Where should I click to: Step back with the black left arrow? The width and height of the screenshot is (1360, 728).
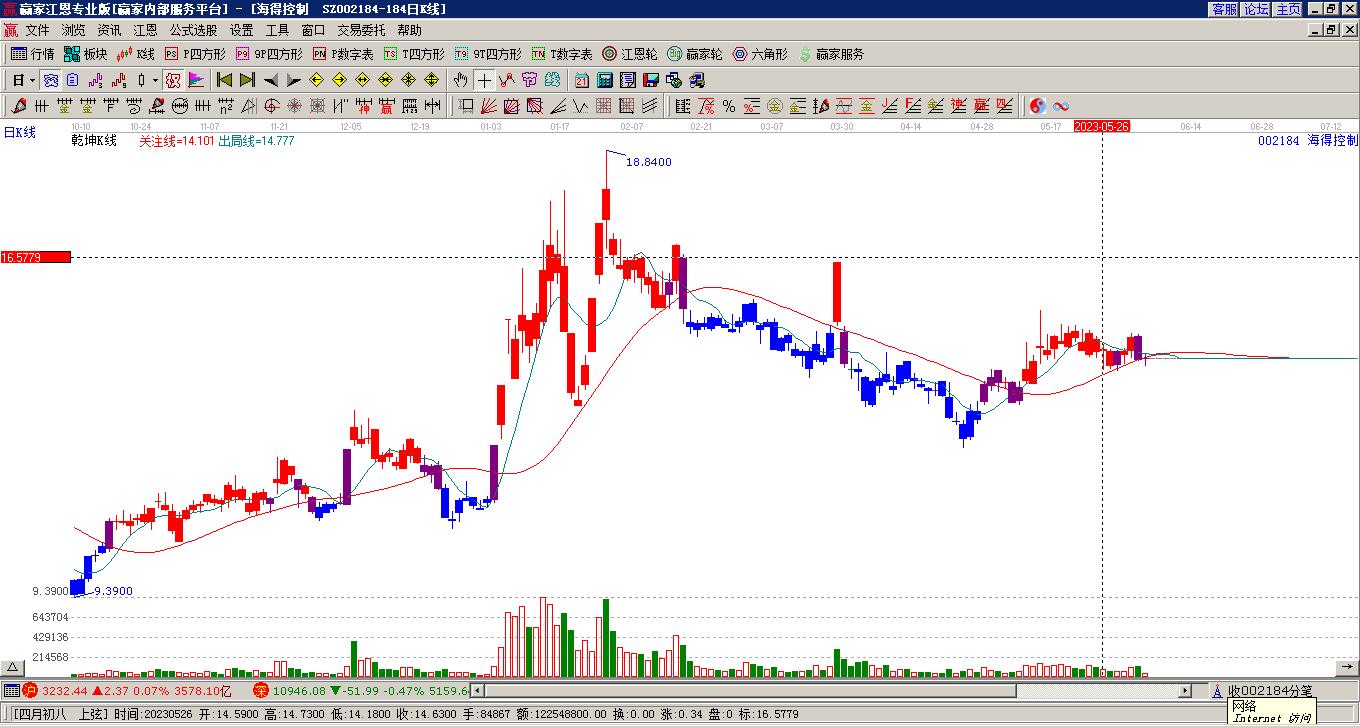[270, 80]
